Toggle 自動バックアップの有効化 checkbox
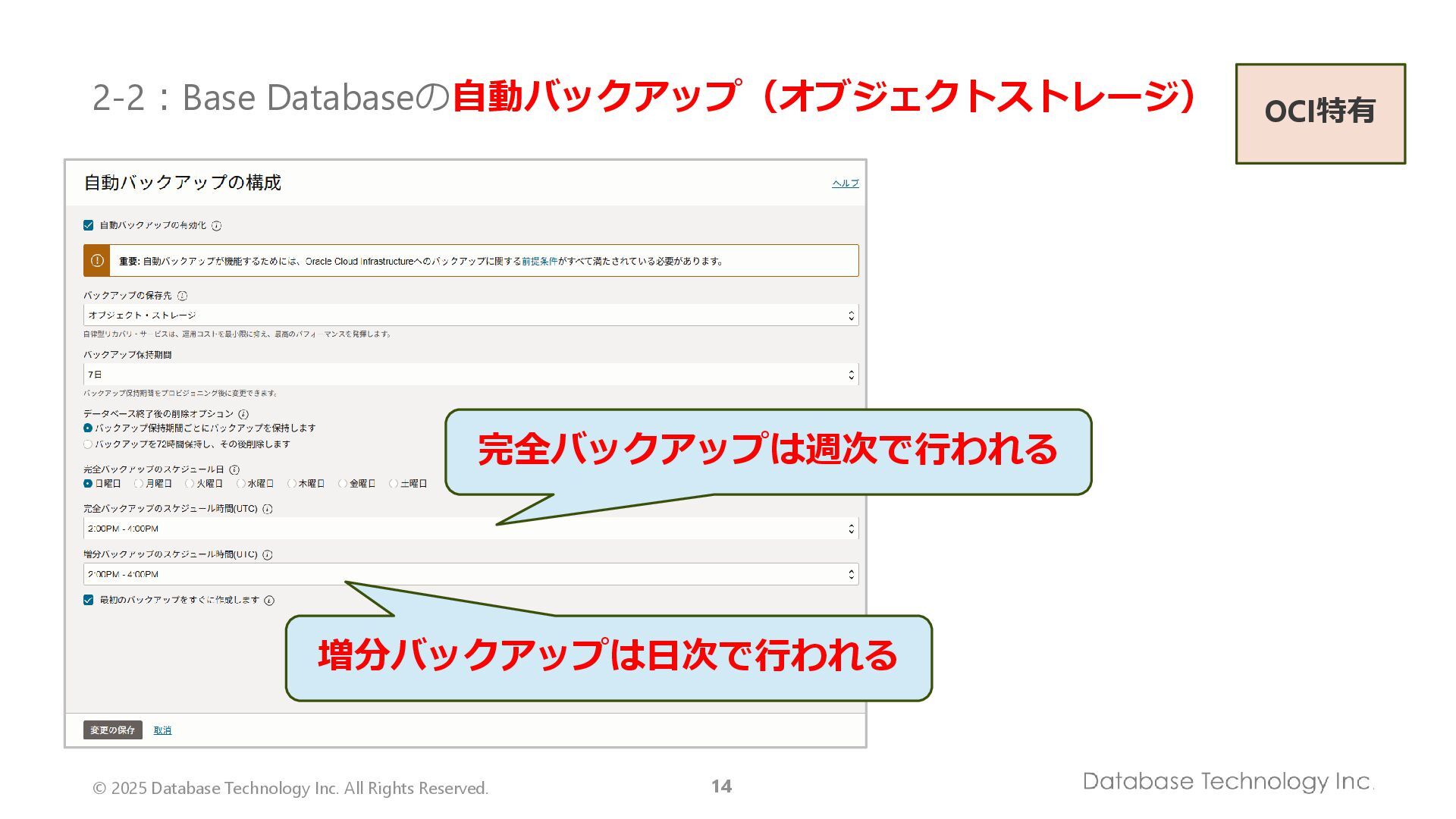Screen dimensions: 1456x819 88,225
